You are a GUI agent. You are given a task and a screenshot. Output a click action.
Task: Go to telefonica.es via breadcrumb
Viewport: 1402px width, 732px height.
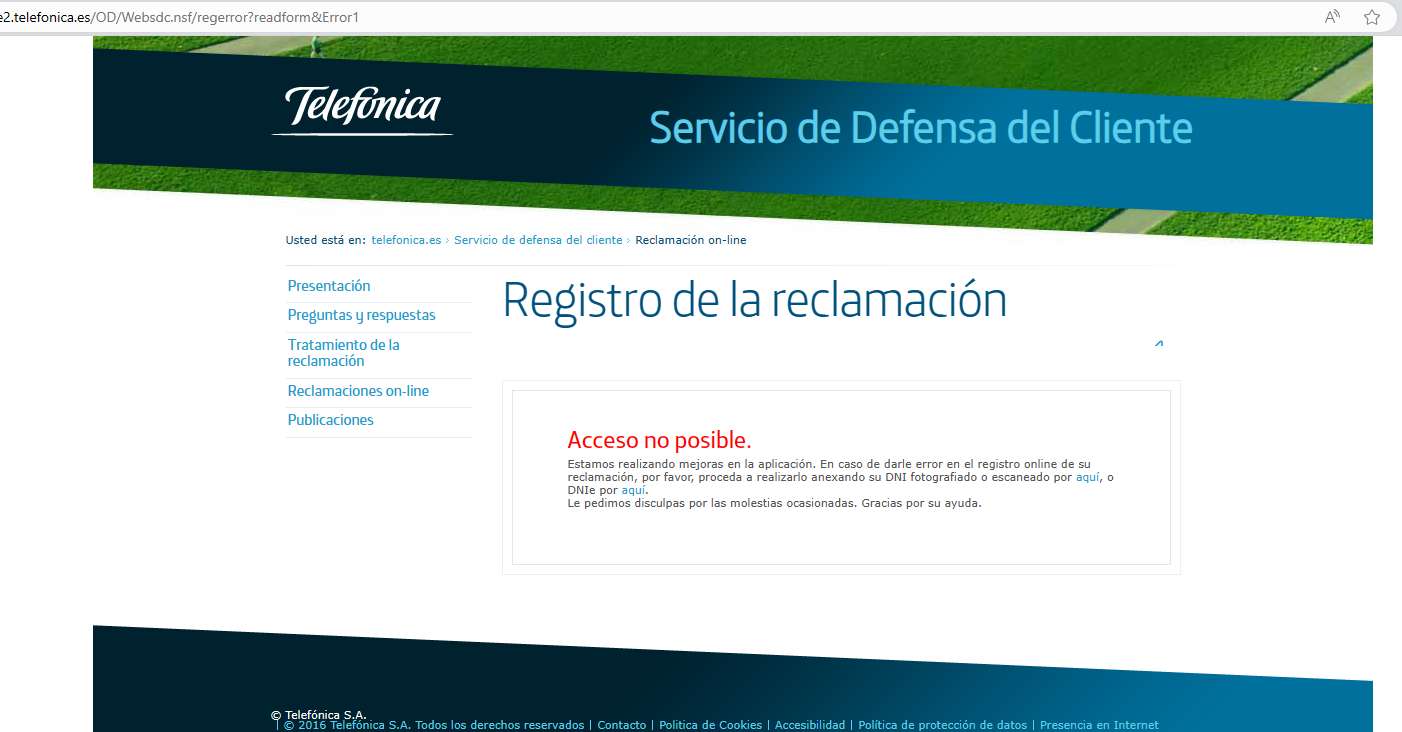406,240
